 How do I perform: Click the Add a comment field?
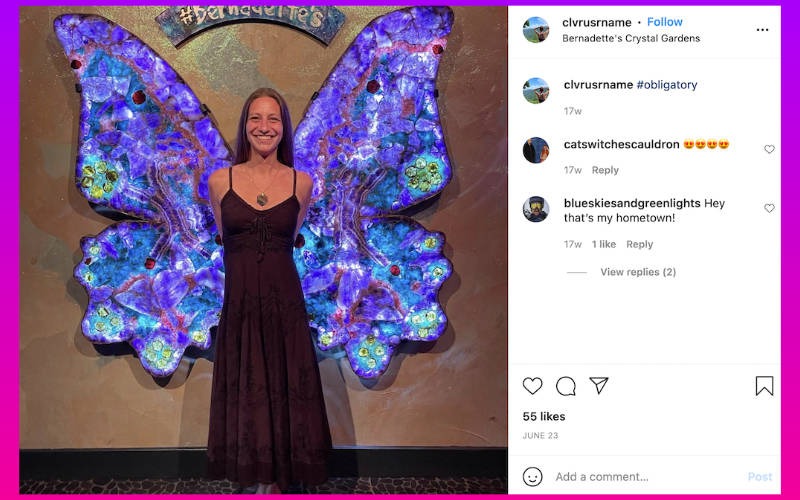click(640, 477)
